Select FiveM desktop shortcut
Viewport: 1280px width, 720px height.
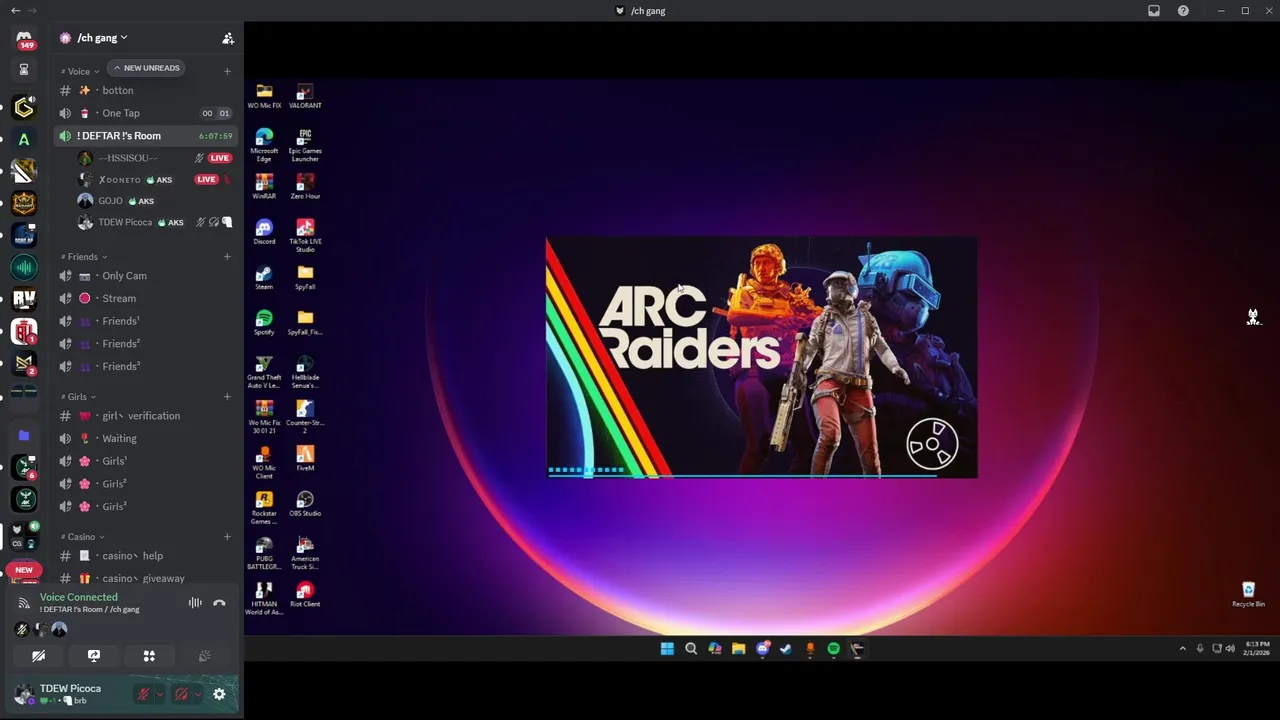[305, 459]
